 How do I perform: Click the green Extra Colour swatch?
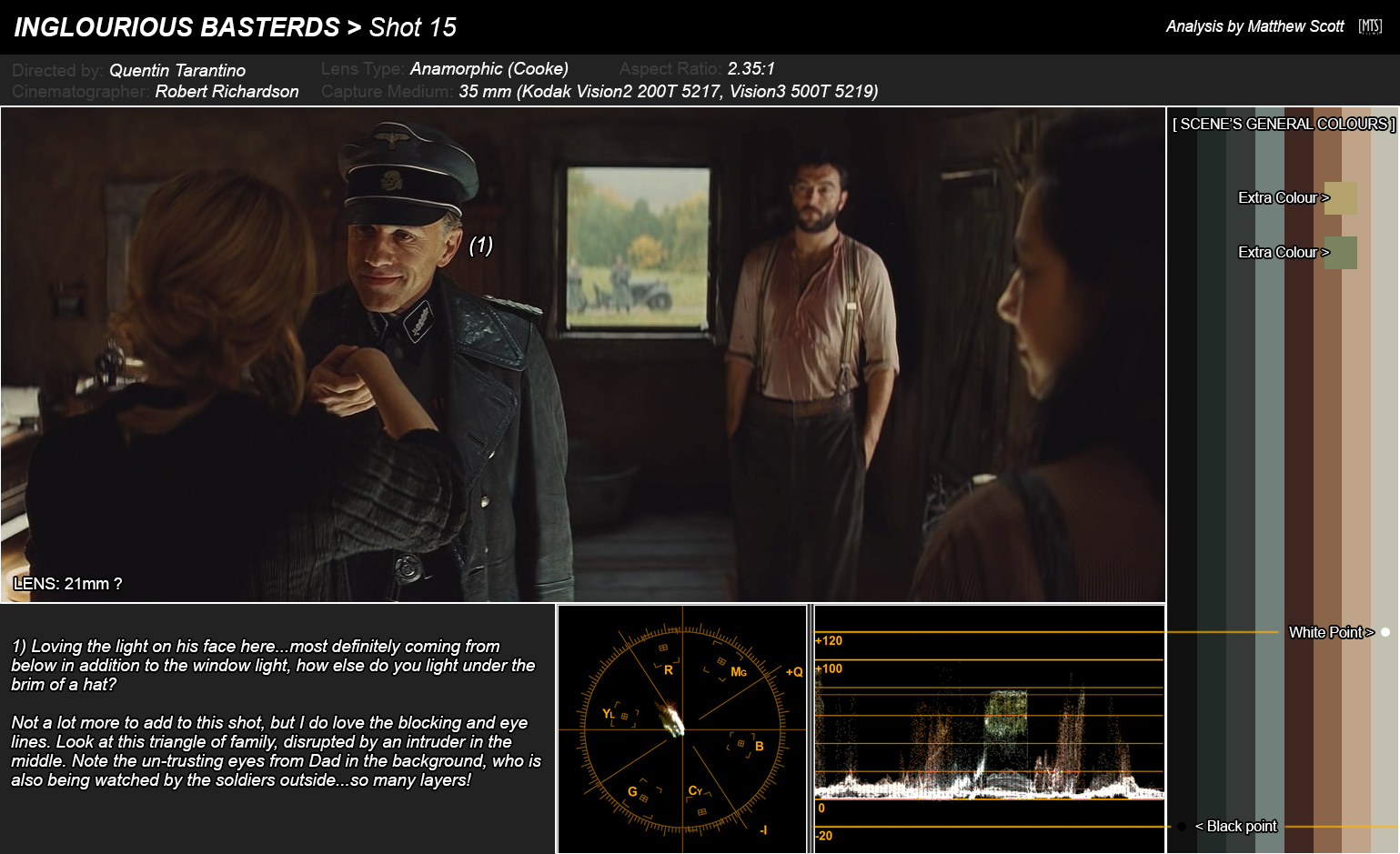1341,253
